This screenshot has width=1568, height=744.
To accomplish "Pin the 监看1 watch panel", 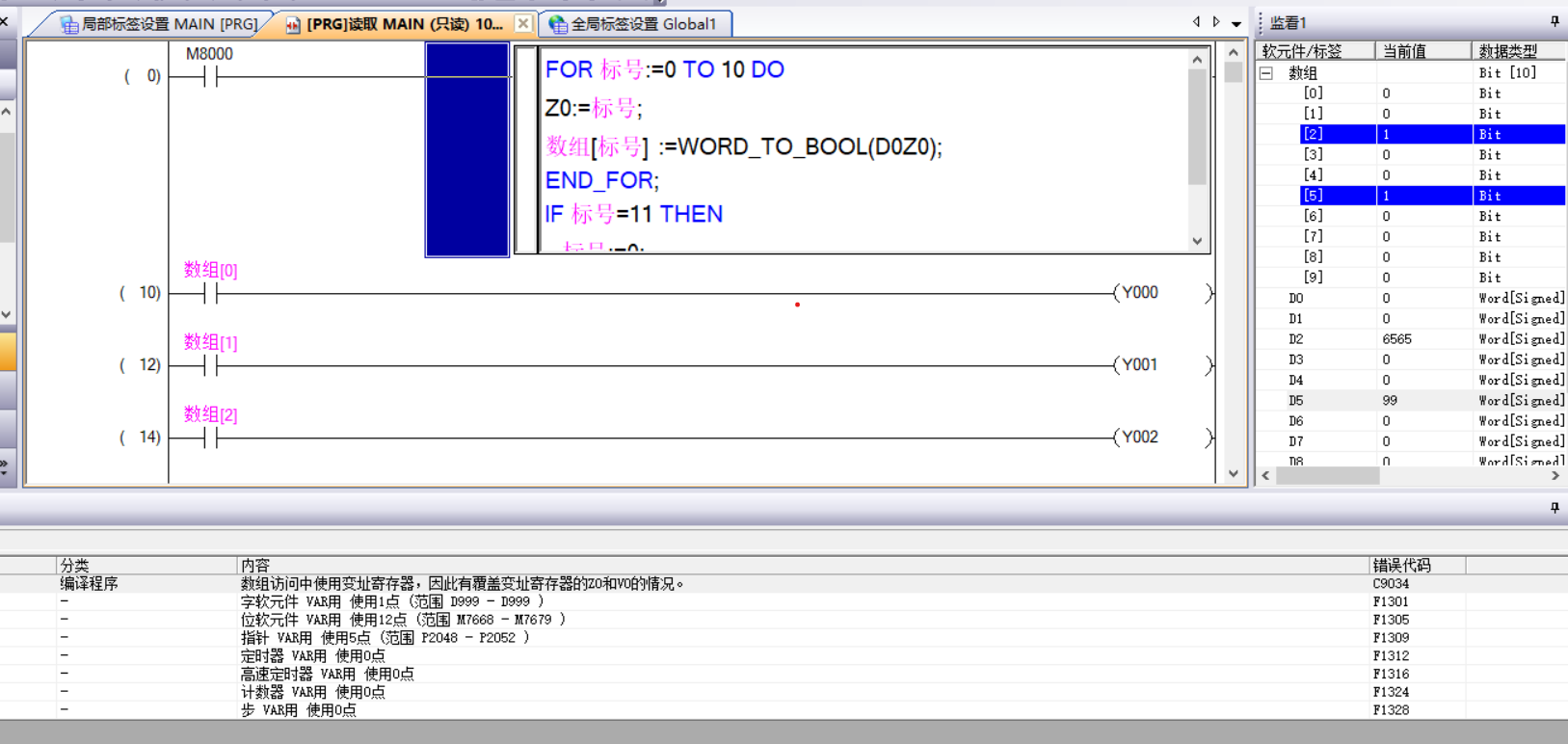I will point(1554,21).
